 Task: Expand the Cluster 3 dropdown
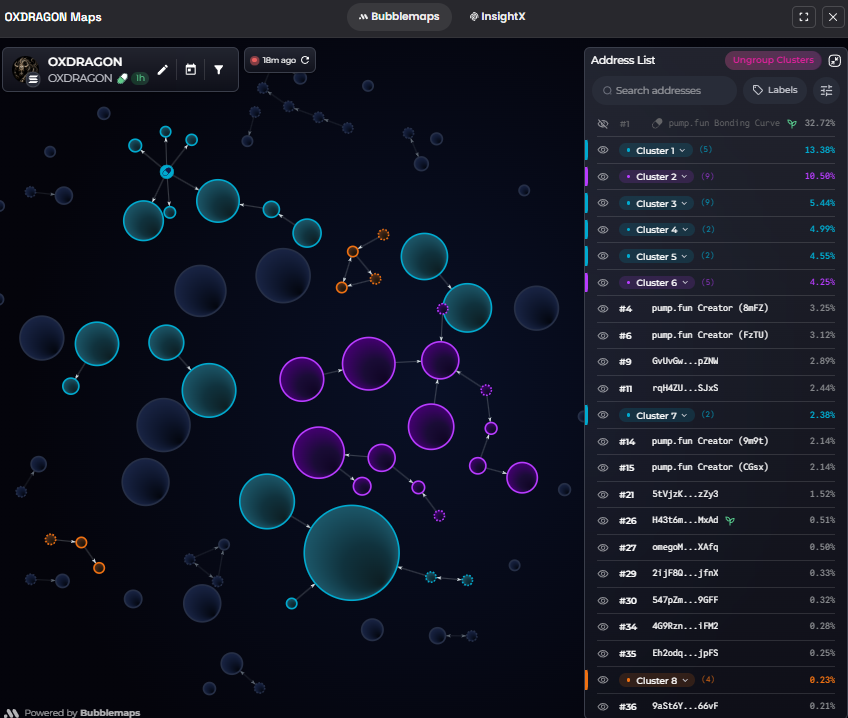click(657, 203)
